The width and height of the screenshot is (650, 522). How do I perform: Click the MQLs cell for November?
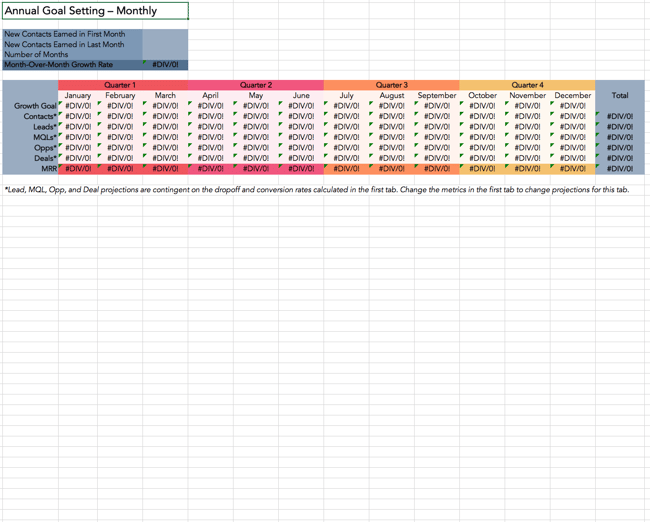point(527,137)
